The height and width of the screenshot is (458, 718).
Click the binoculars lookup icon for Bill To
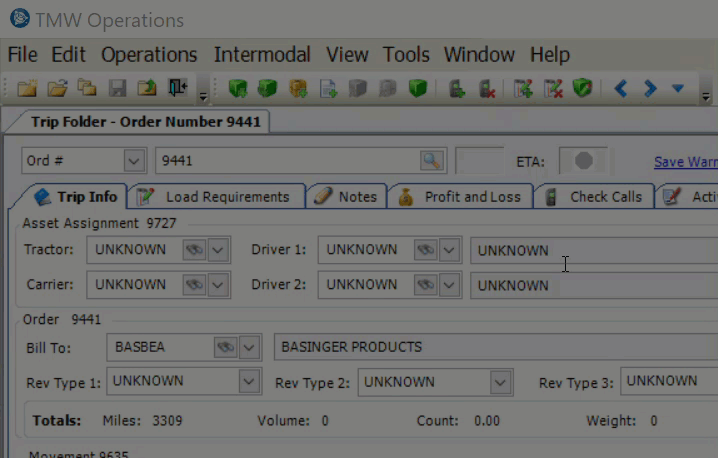coord(225,347)
